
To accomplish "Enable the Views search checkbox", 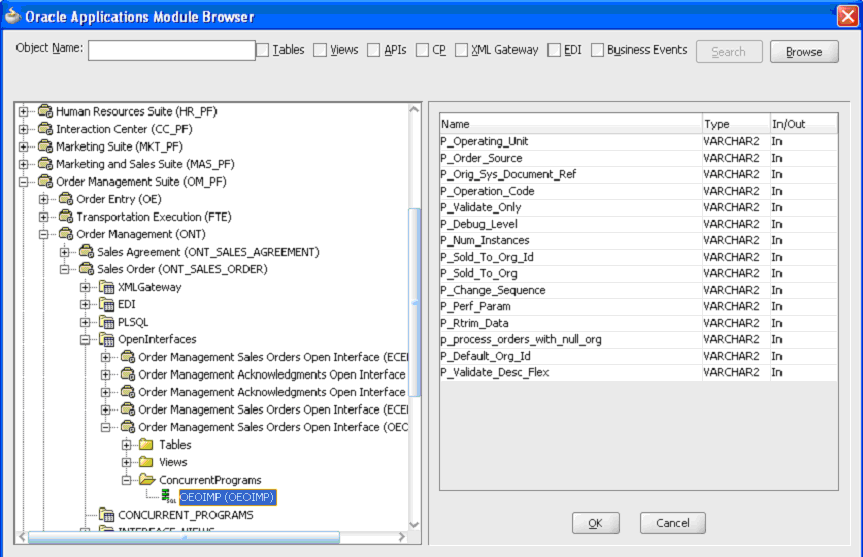I will 320,50.
